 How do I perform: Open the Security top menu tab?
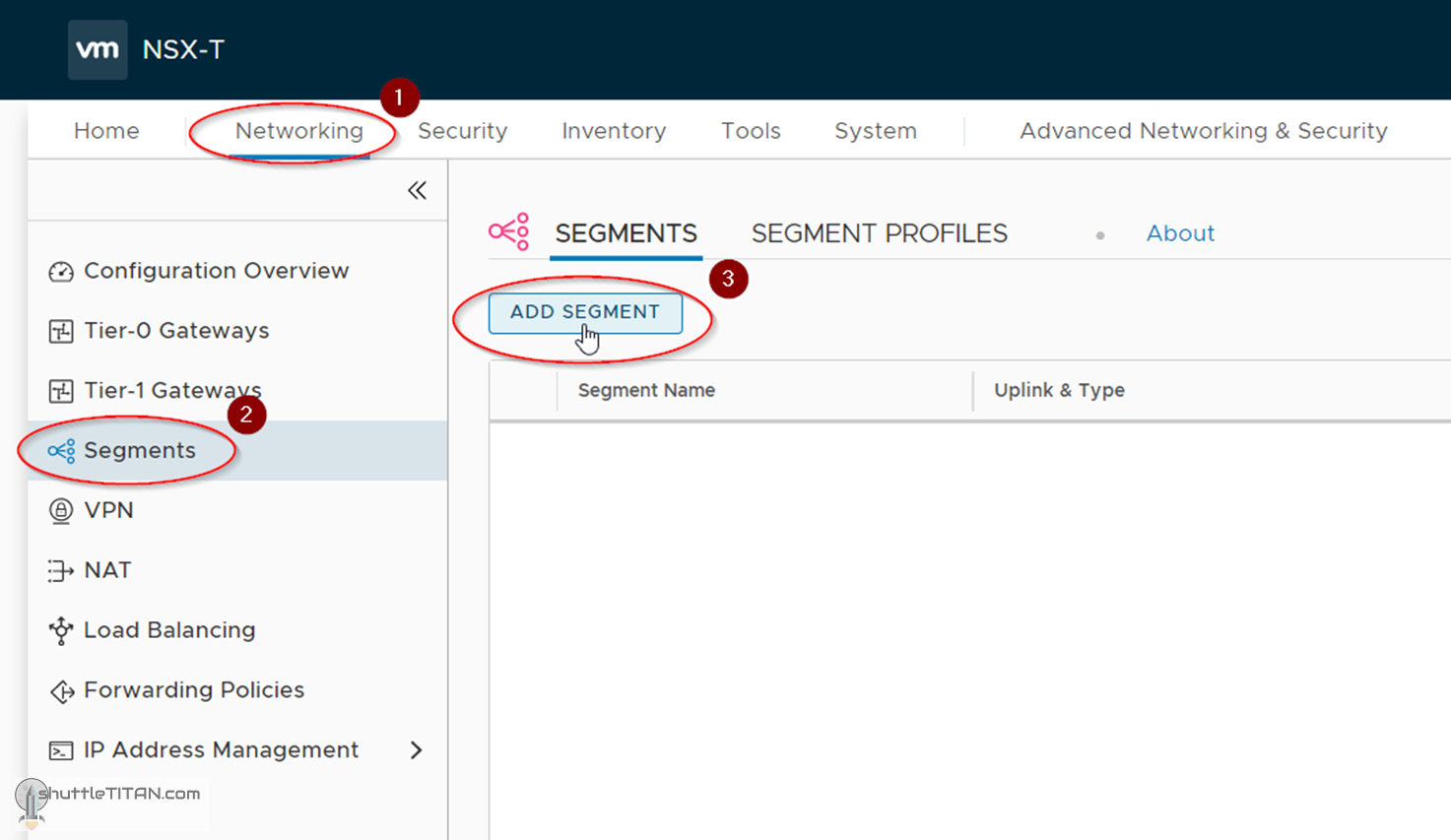462,131
